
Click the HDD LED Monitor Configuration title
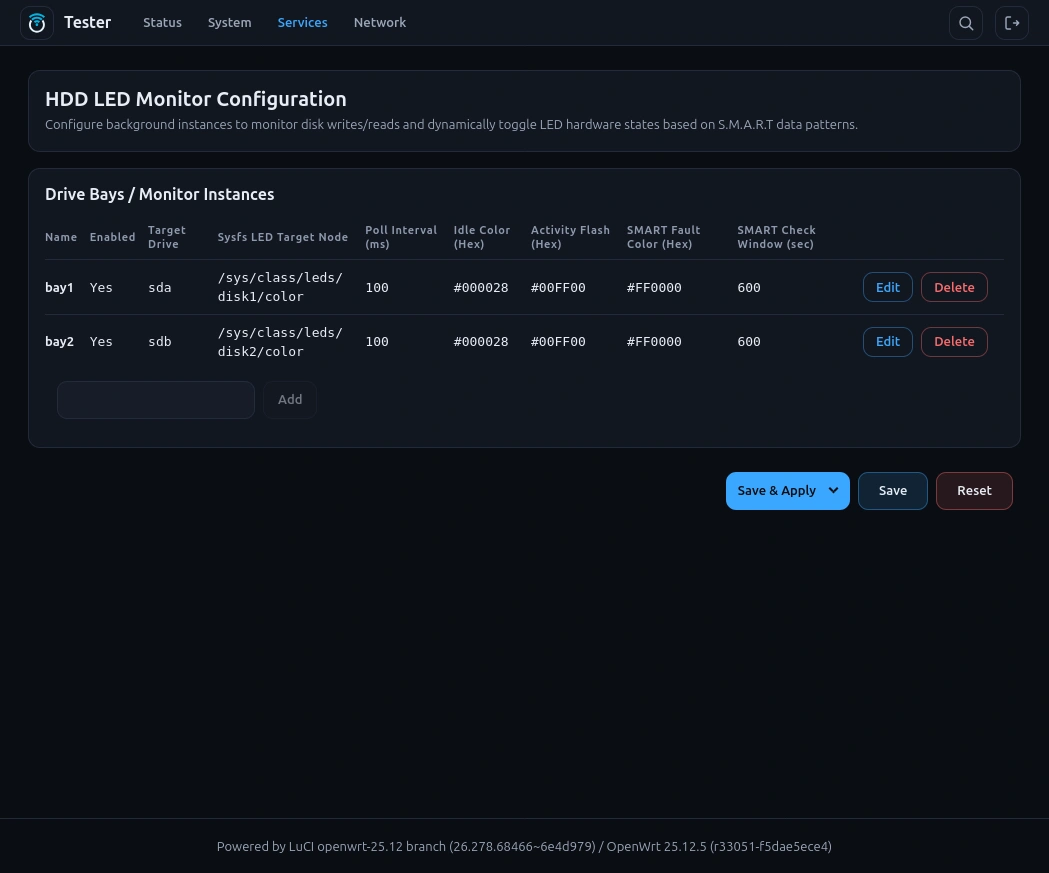[x=195, y=99]
